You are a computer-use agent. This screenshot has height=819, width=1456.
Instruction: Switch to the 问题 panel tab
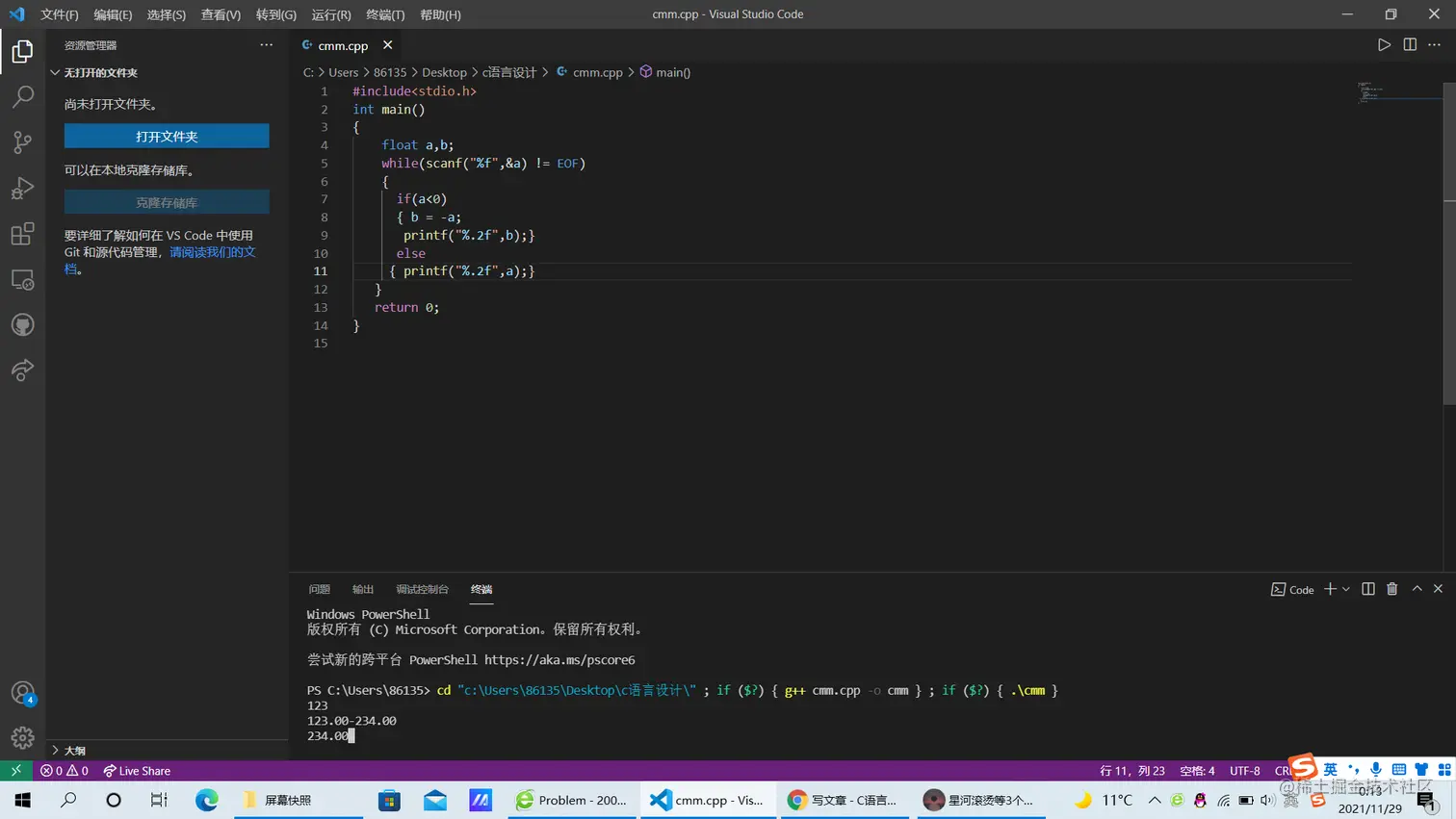(x=320, y=589)
